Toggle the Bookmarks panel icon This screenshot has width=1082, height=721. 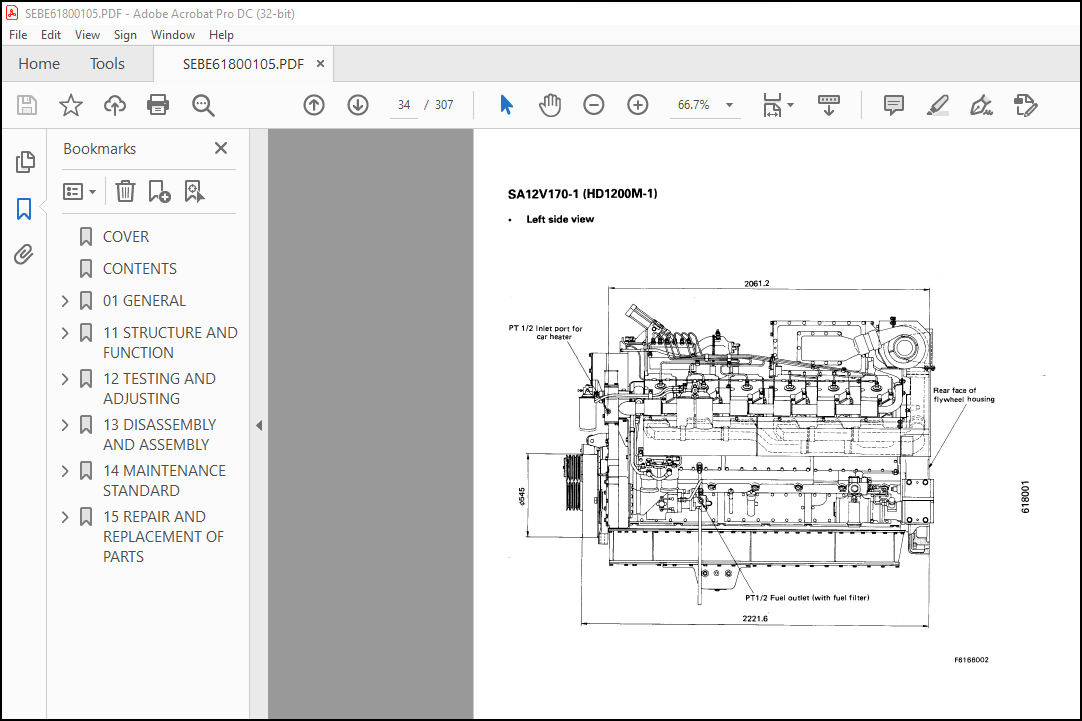tap(24, 208)
